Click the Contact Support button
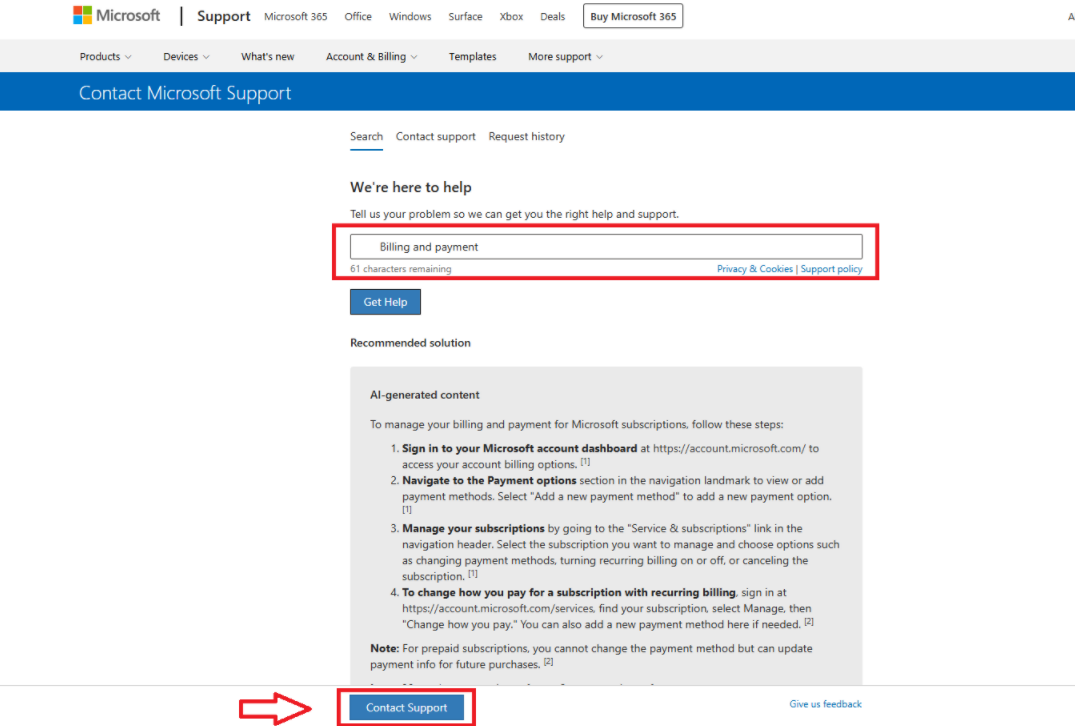This screenshot has height=726, width=1075. coord(407,707)
